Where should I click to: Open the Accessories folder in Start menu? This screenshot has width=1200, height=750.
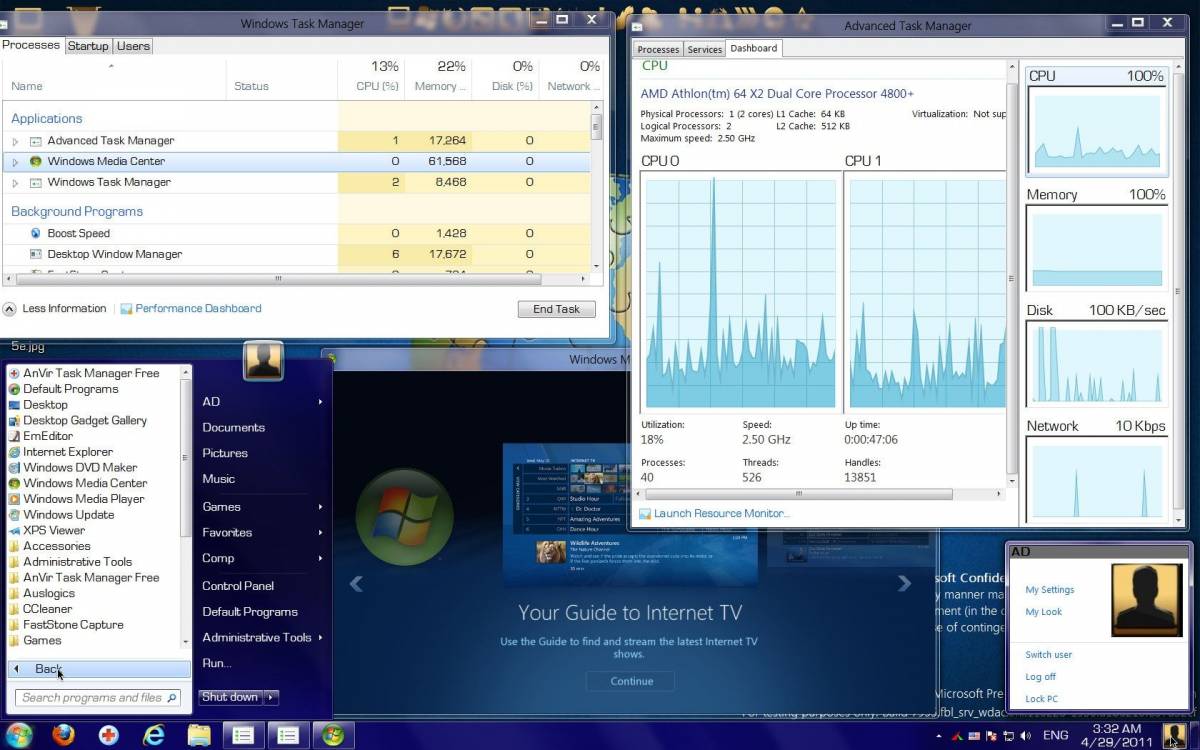57,546
